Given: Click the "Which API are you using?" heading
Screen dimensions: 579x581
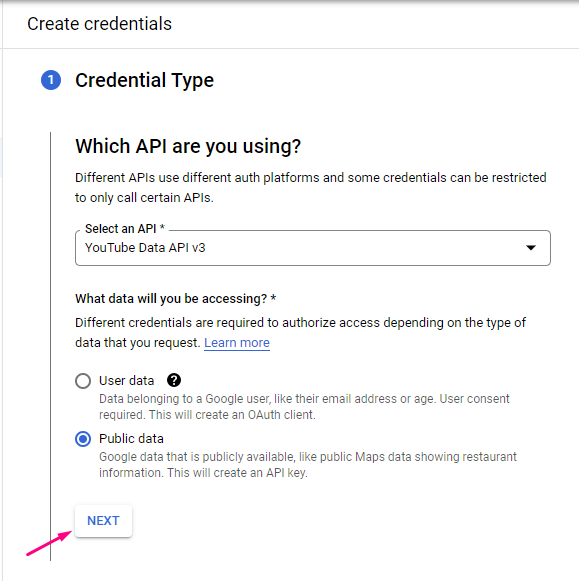Looking at the screenshot, I should click(188, 146).
